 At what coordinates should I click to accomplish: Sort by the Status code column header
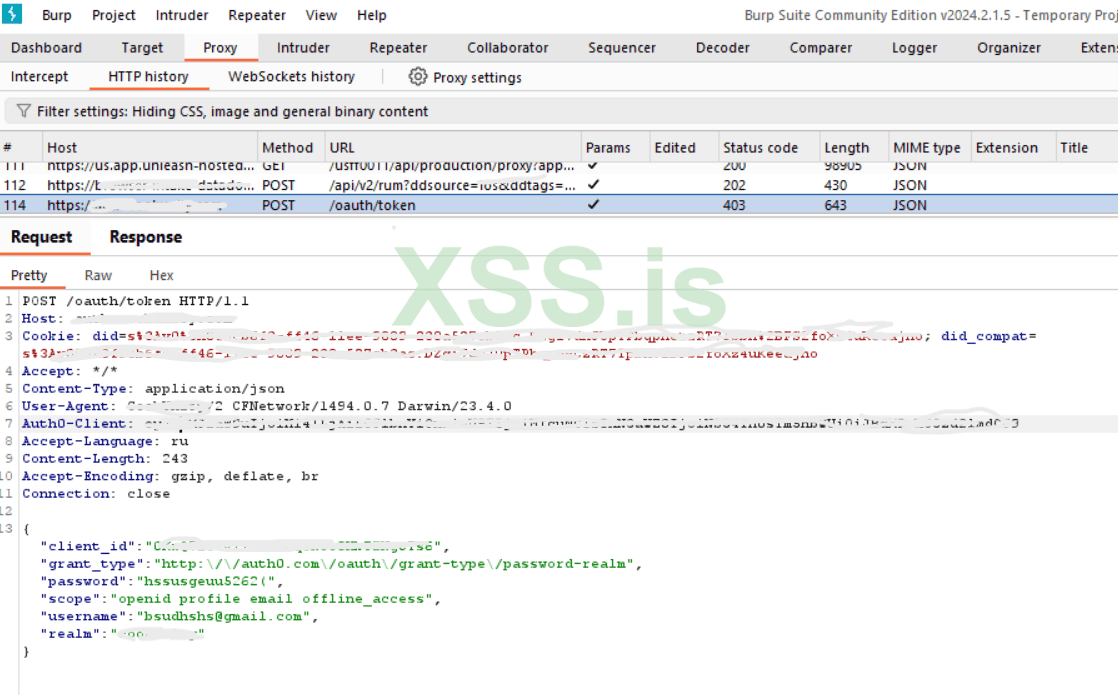769,148
